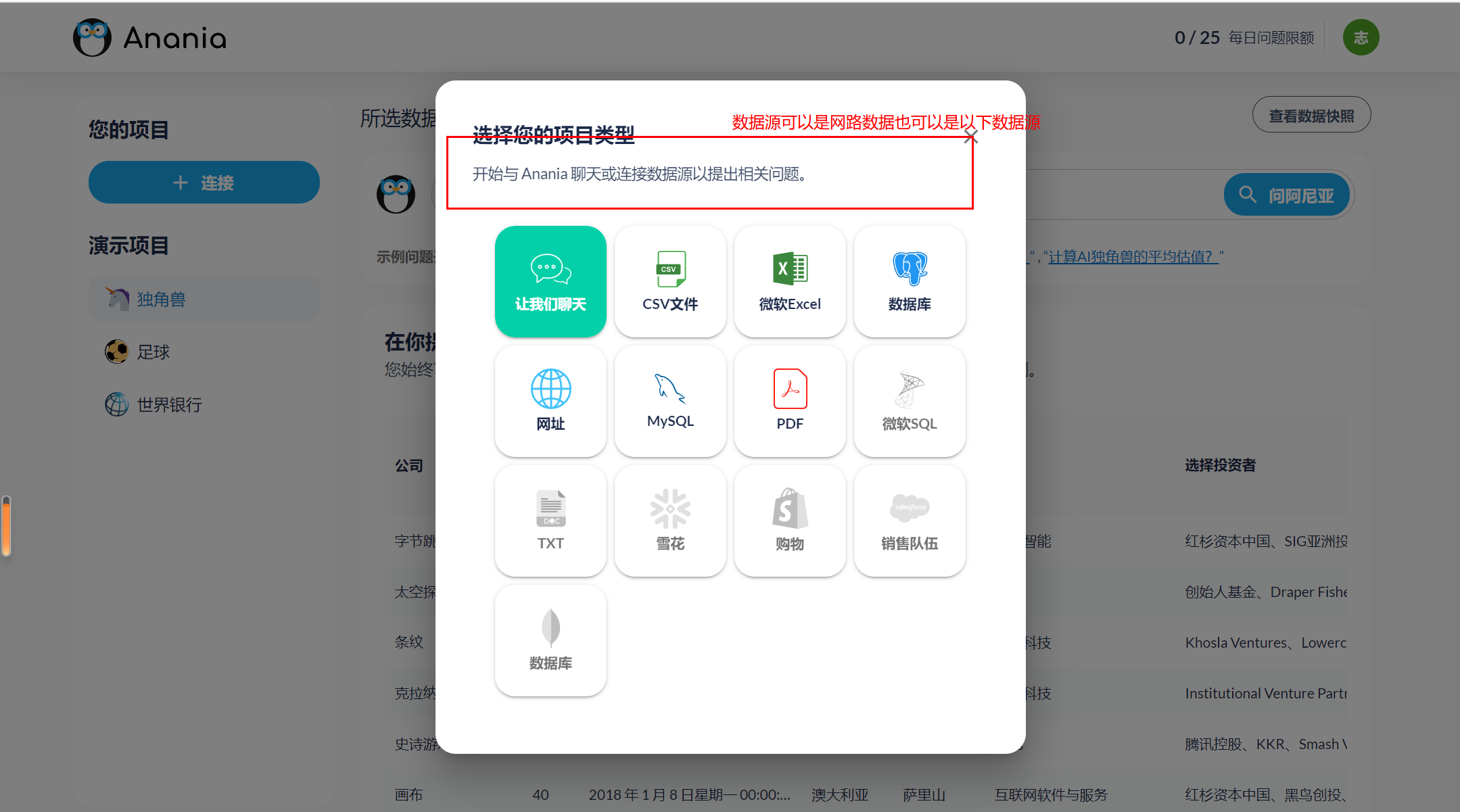The width and height of the screenshot is (1460, 812).
Task: Select the 销售队伍 Salesforce tile
Action: [x=909, y=521]
